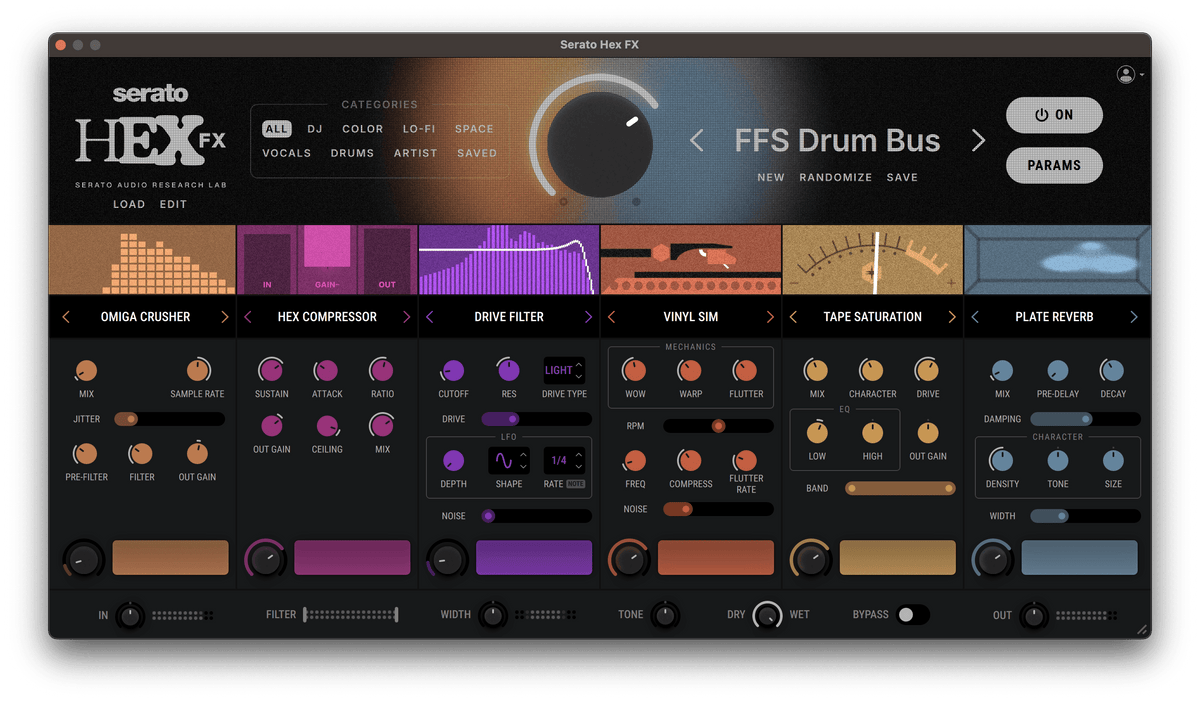The image size is (1200, 703).
Task: Click the EQ High knob
Action: coord(872,433)
